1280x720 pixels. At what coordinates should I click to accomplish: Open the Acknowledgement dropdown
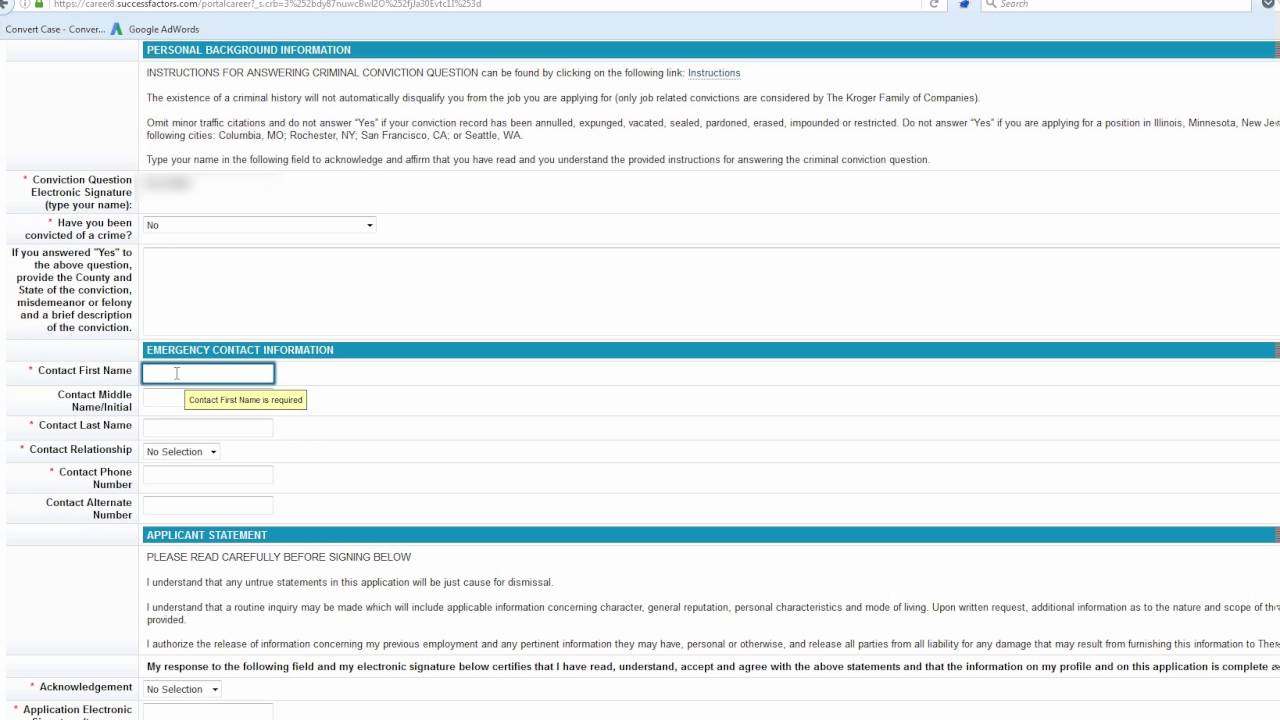point(182,689)
